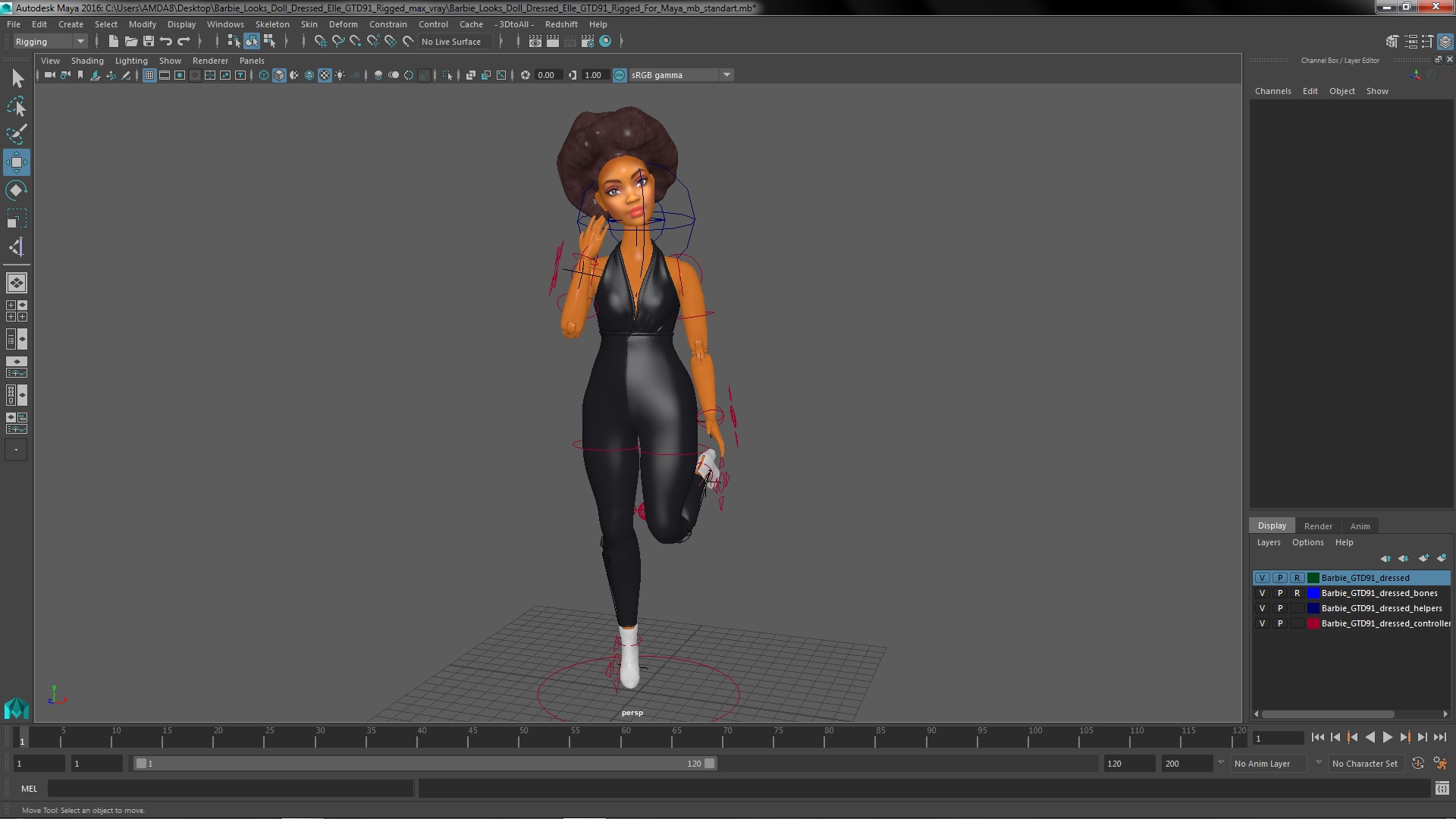Create a new scene icon

click(114, 41)
